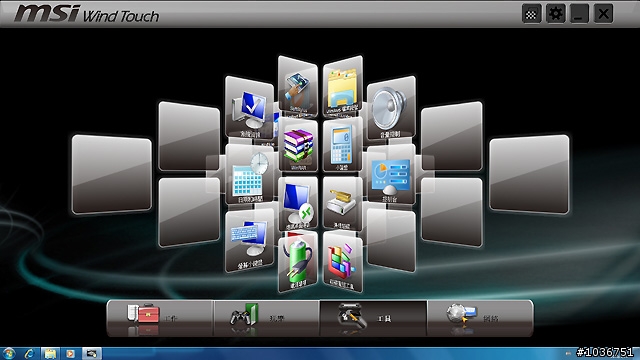Select the Wind Touch taskbar button
Viewport: 640px width, 360px height.
tap(91, 353)
